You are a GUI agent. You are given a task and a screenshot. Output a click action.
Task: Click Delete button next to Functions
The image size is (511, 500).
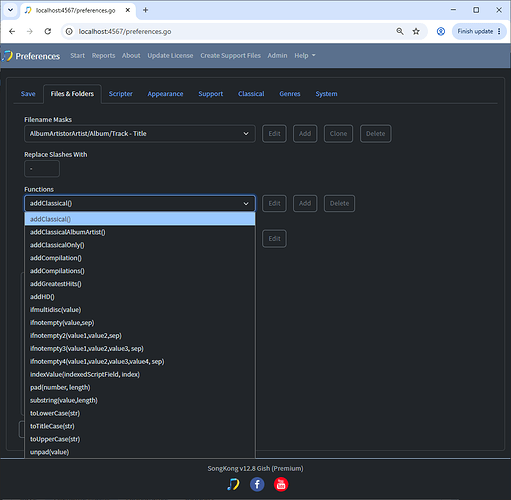pos(339,203)
